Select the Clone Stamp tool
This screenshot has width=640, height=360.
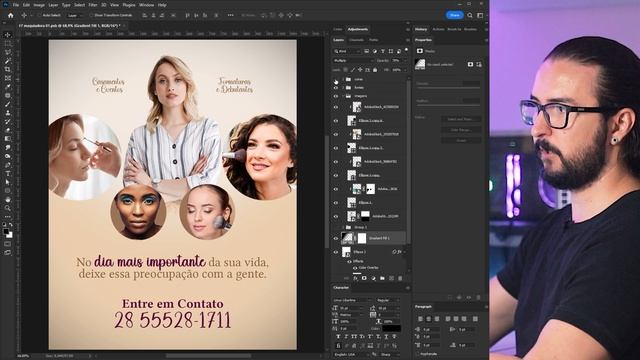7,113
